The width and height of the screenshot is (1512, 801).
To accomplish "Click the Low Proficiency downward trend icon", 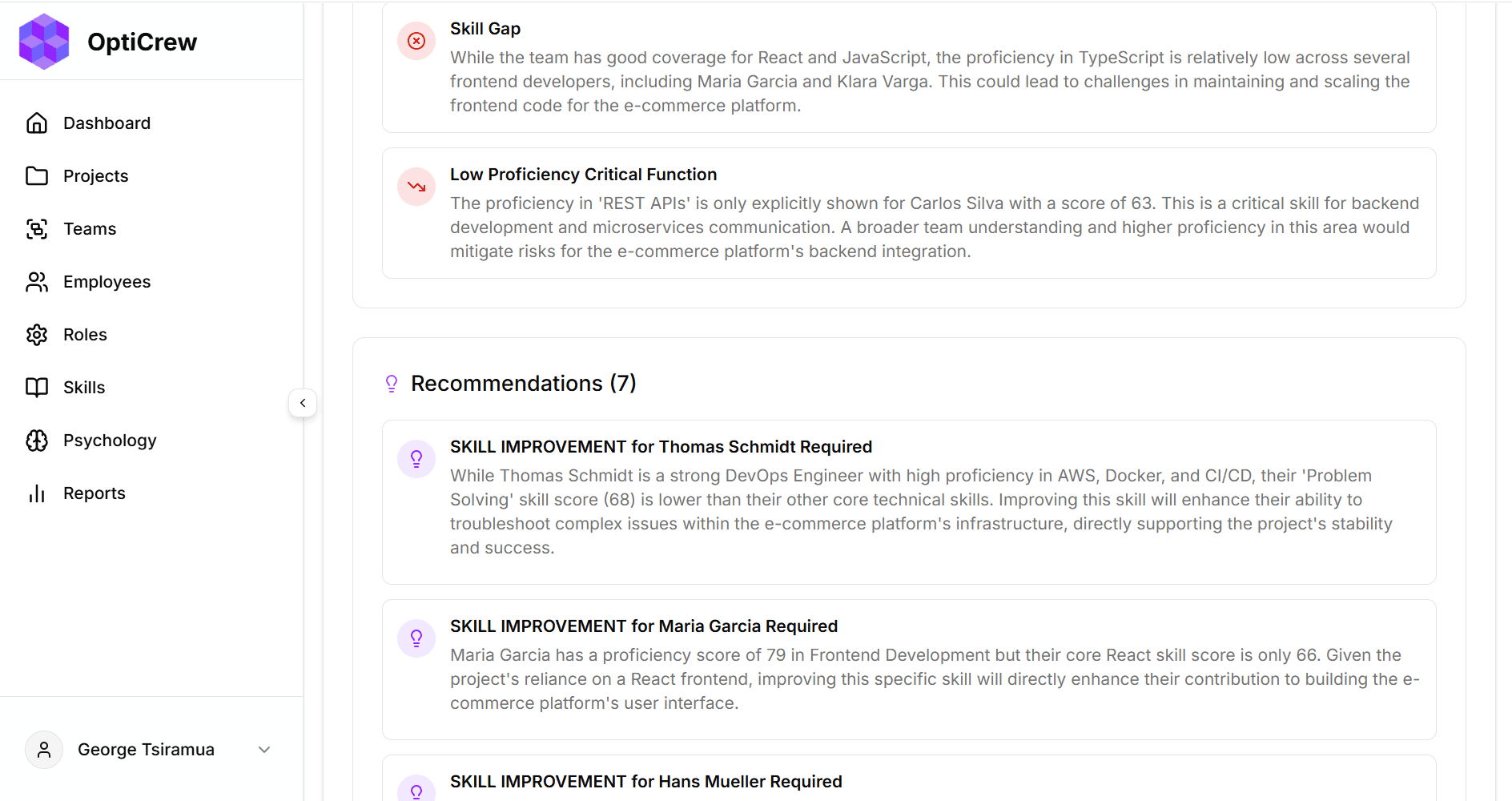I will (x=416, y=186).
